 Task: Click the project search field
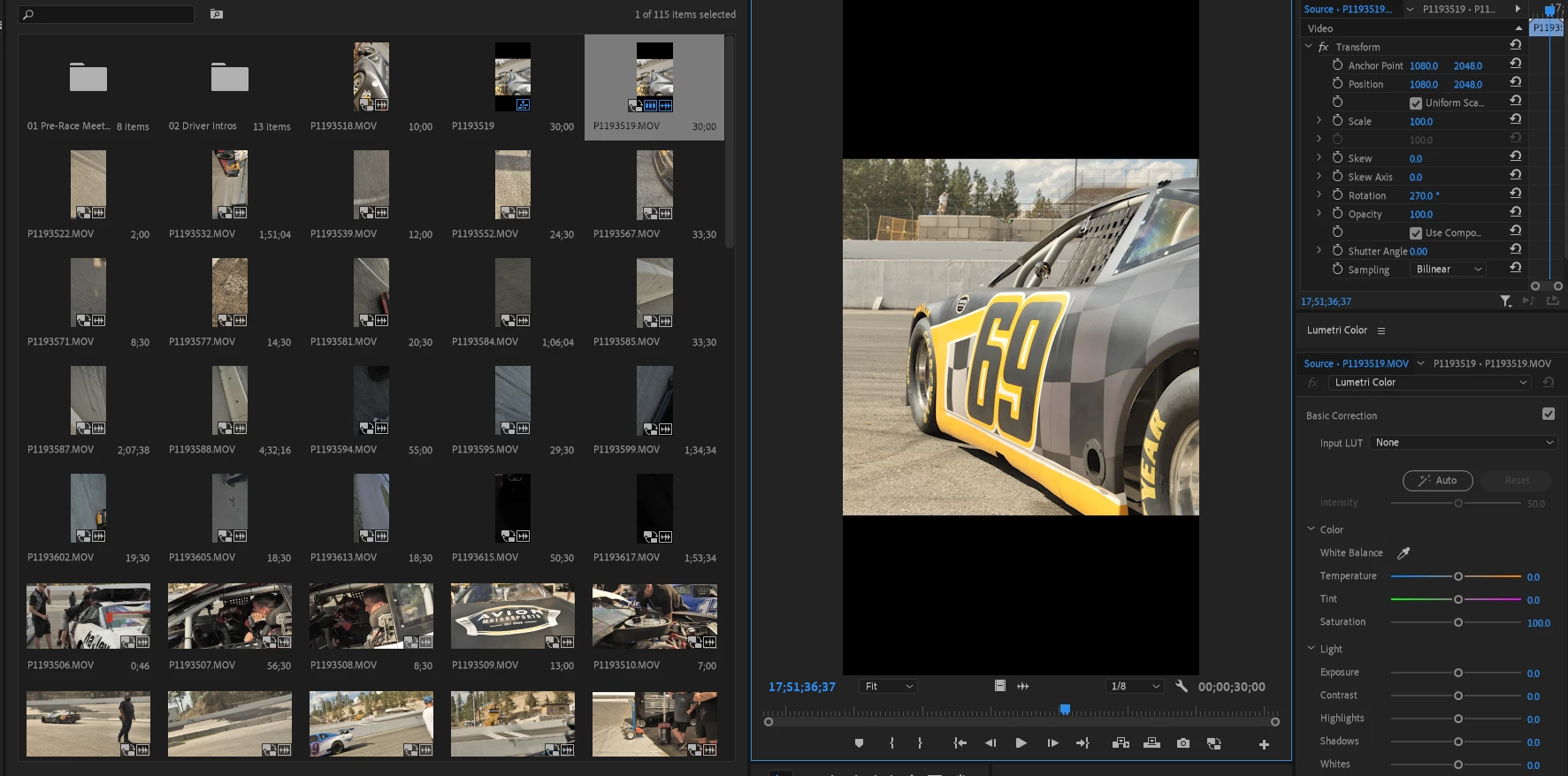click(106, 14)
